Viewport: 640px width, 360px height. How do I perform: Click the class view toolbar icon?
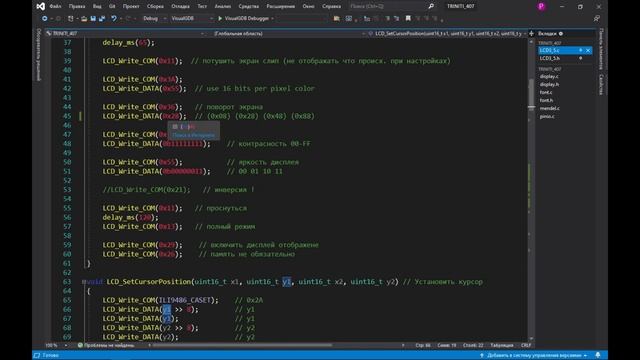(x=367, y=18)
